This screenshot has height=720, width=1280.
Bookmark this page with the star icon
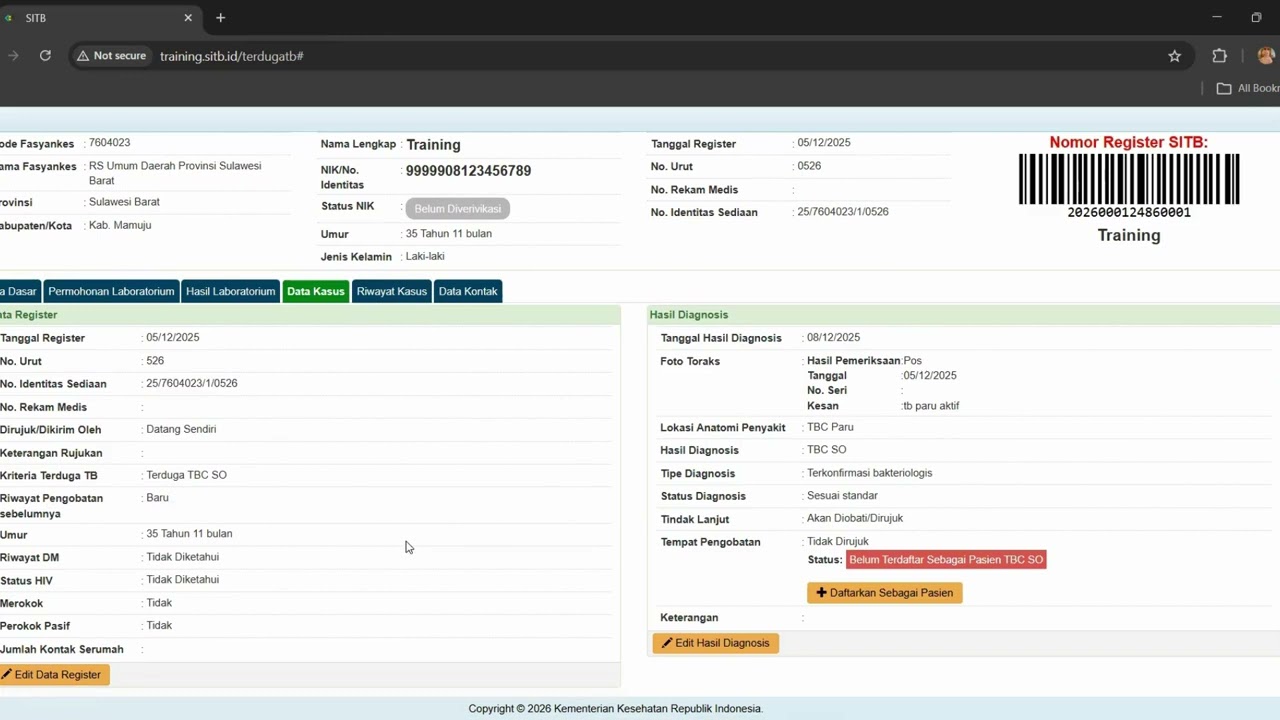coord(1175,56)
